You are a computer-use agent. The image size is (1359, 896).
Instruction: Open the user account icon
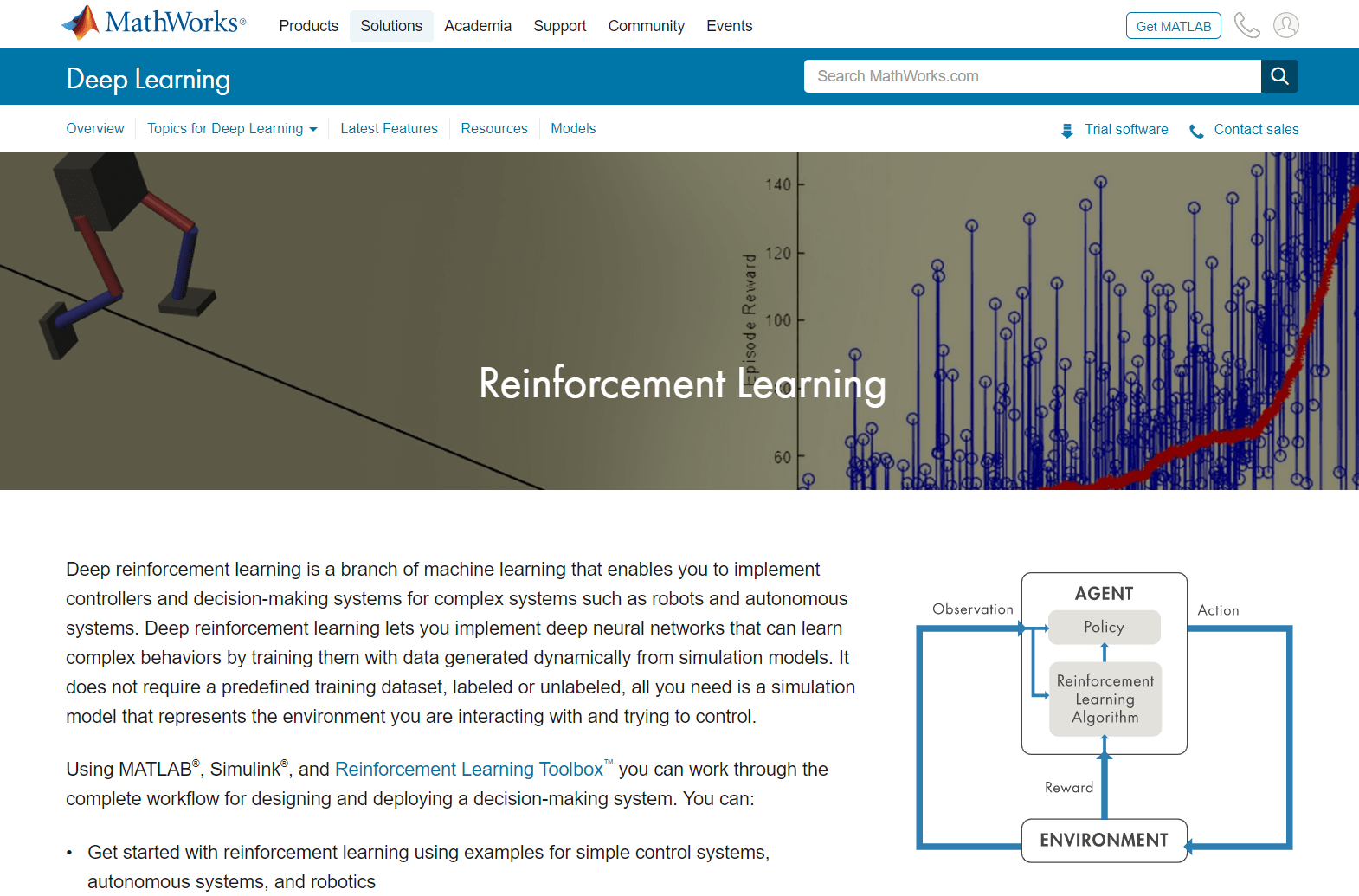(1286, 25)
